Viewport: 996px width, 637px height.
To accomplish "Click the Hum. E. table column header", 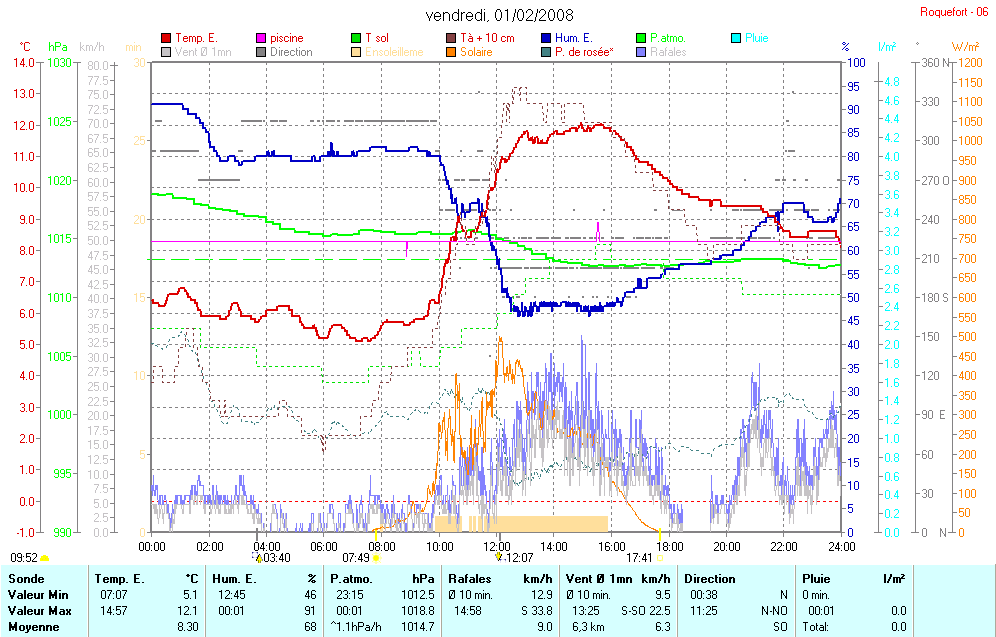I will pos(234,579).
